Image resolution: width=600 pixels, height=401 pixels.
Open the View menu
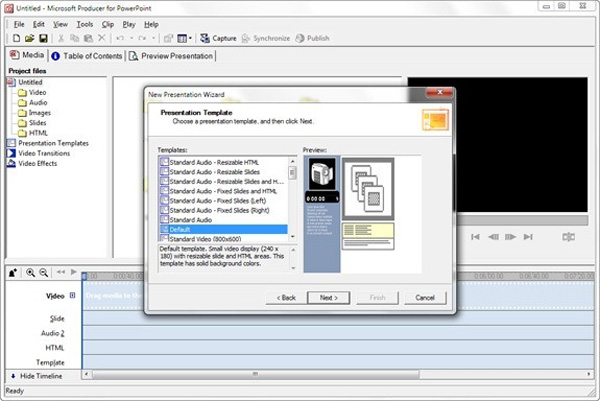(x=60, y=24)
